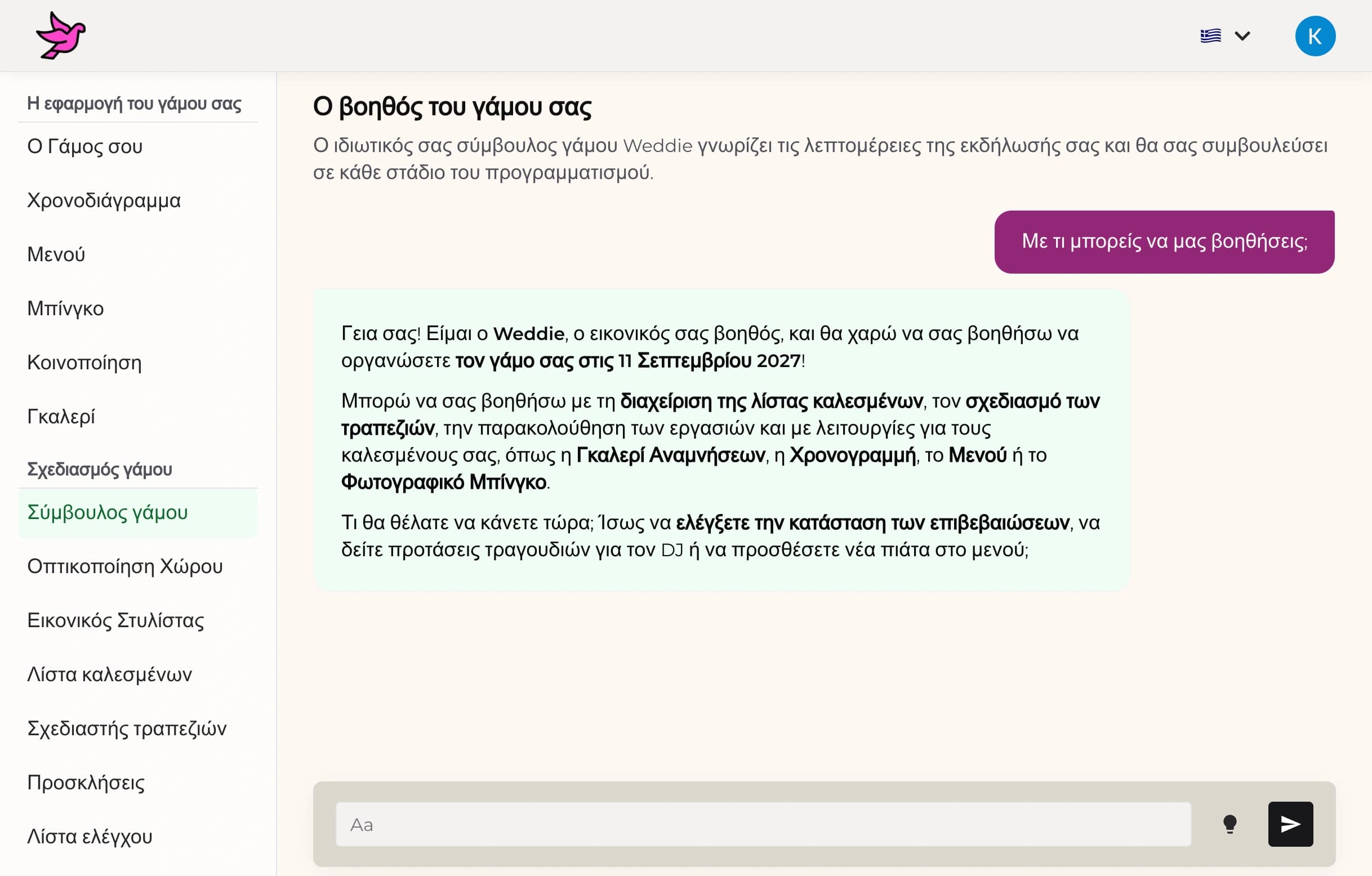
Task: Go to the Κοινοποίηση section
Action: click(x=84, y=362)
